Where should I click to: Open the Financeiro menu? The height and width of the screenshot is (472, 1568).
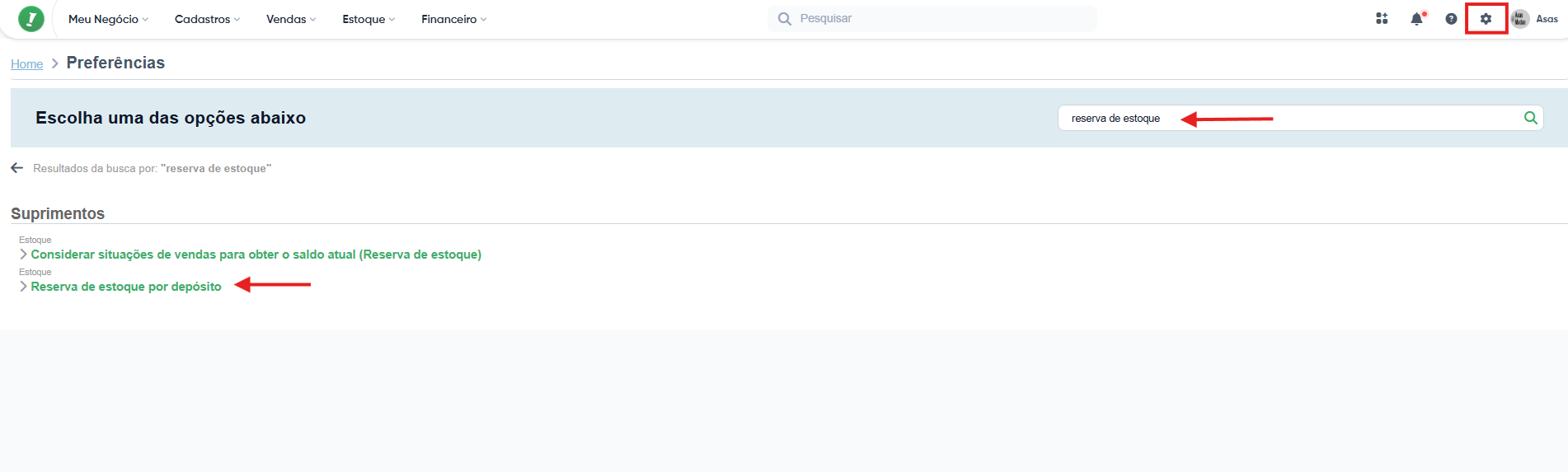(x=453, y=19)
